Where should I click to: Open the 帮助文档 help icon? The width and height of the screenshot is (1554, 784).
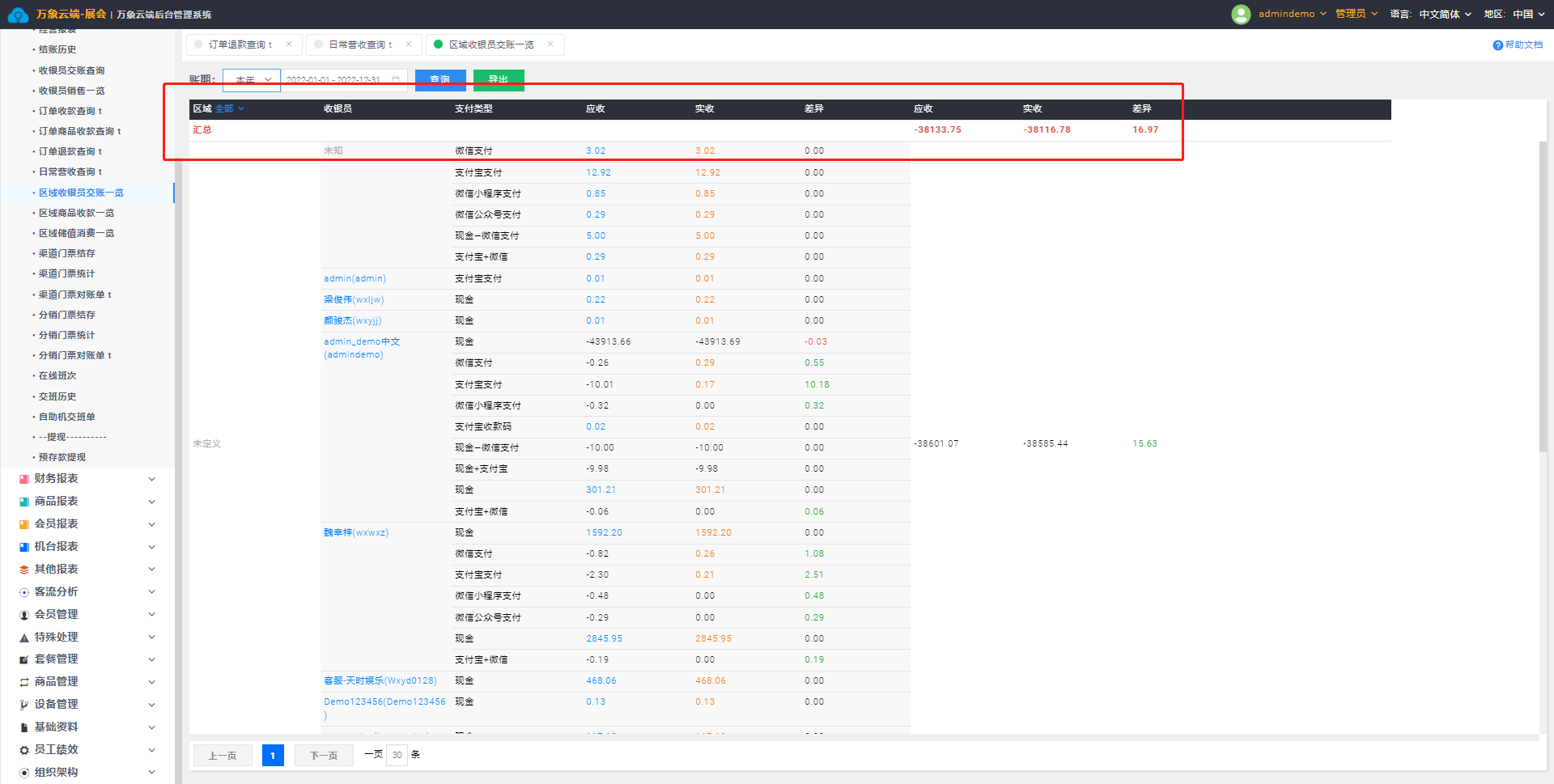click(1497, 45)
